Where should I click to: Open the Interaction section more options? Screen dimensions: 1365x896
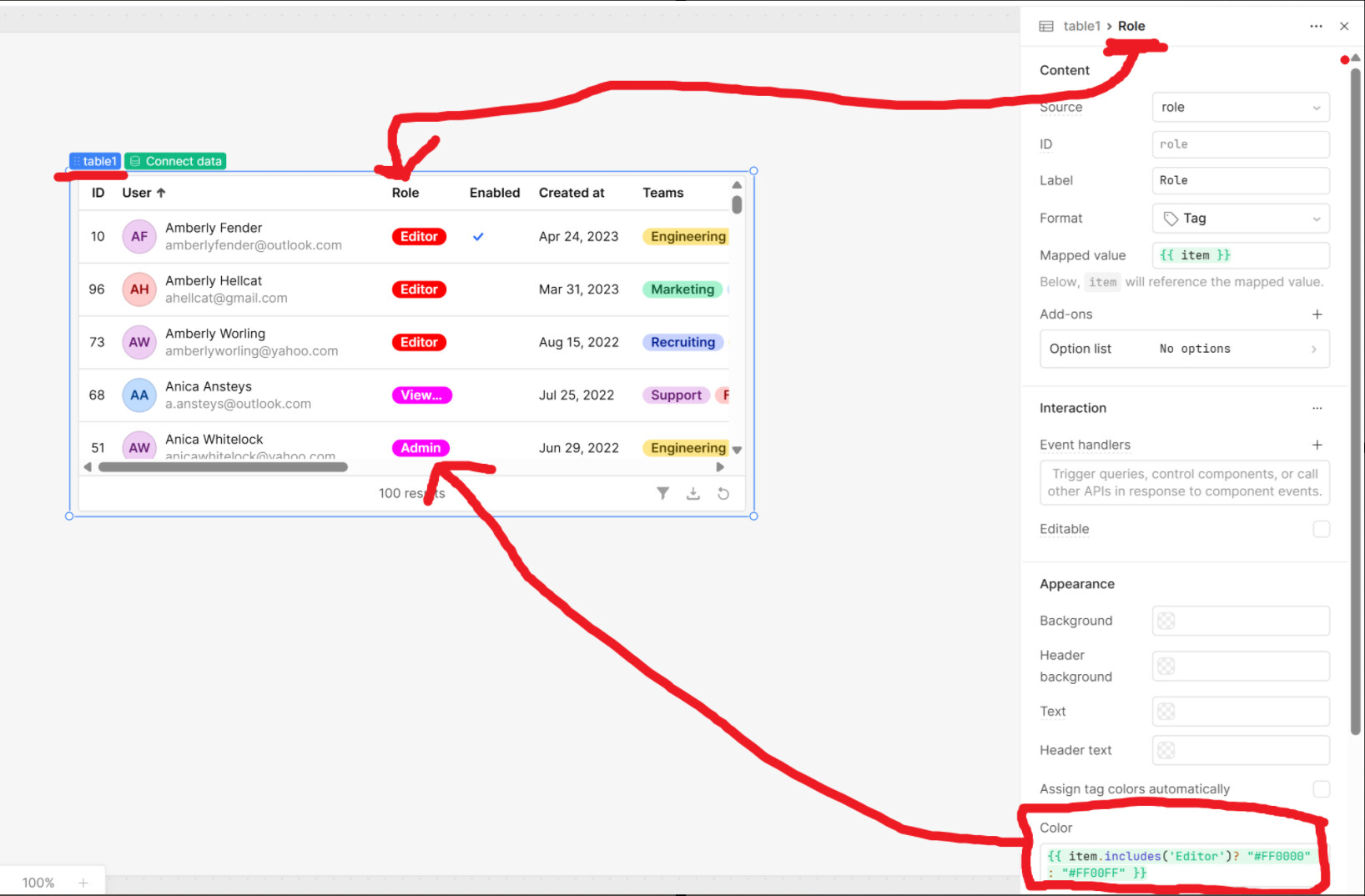(1317, 408)
